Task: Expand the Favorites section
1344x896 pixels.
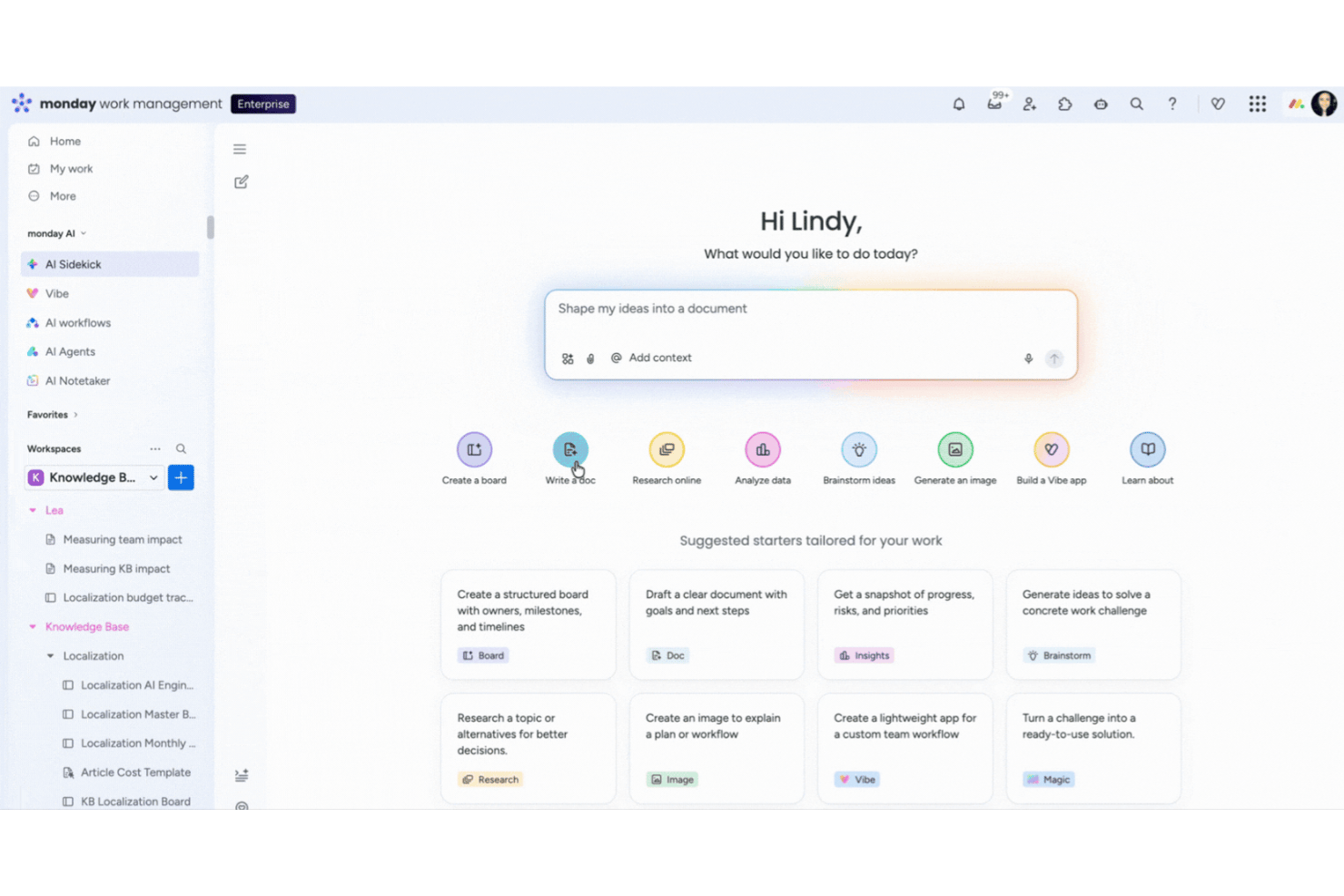Action: 53,415
